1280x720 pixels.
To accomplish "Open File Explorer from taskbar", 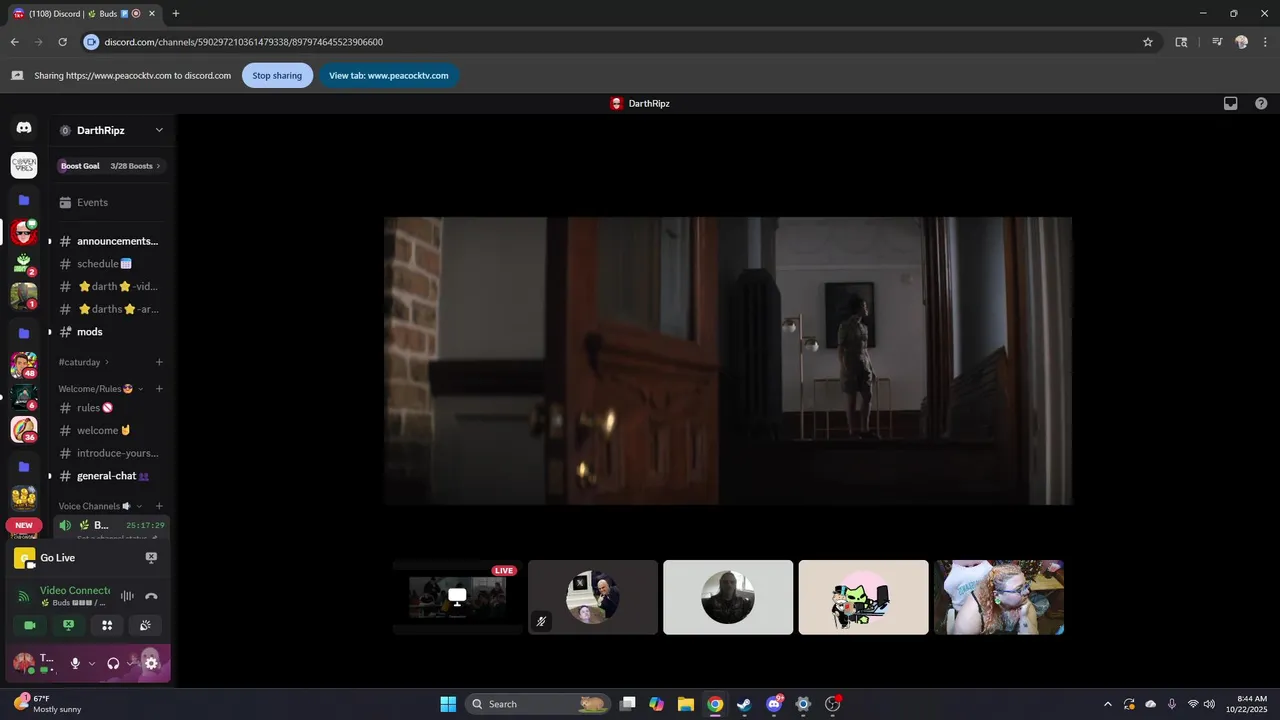I will pos(685,704).
